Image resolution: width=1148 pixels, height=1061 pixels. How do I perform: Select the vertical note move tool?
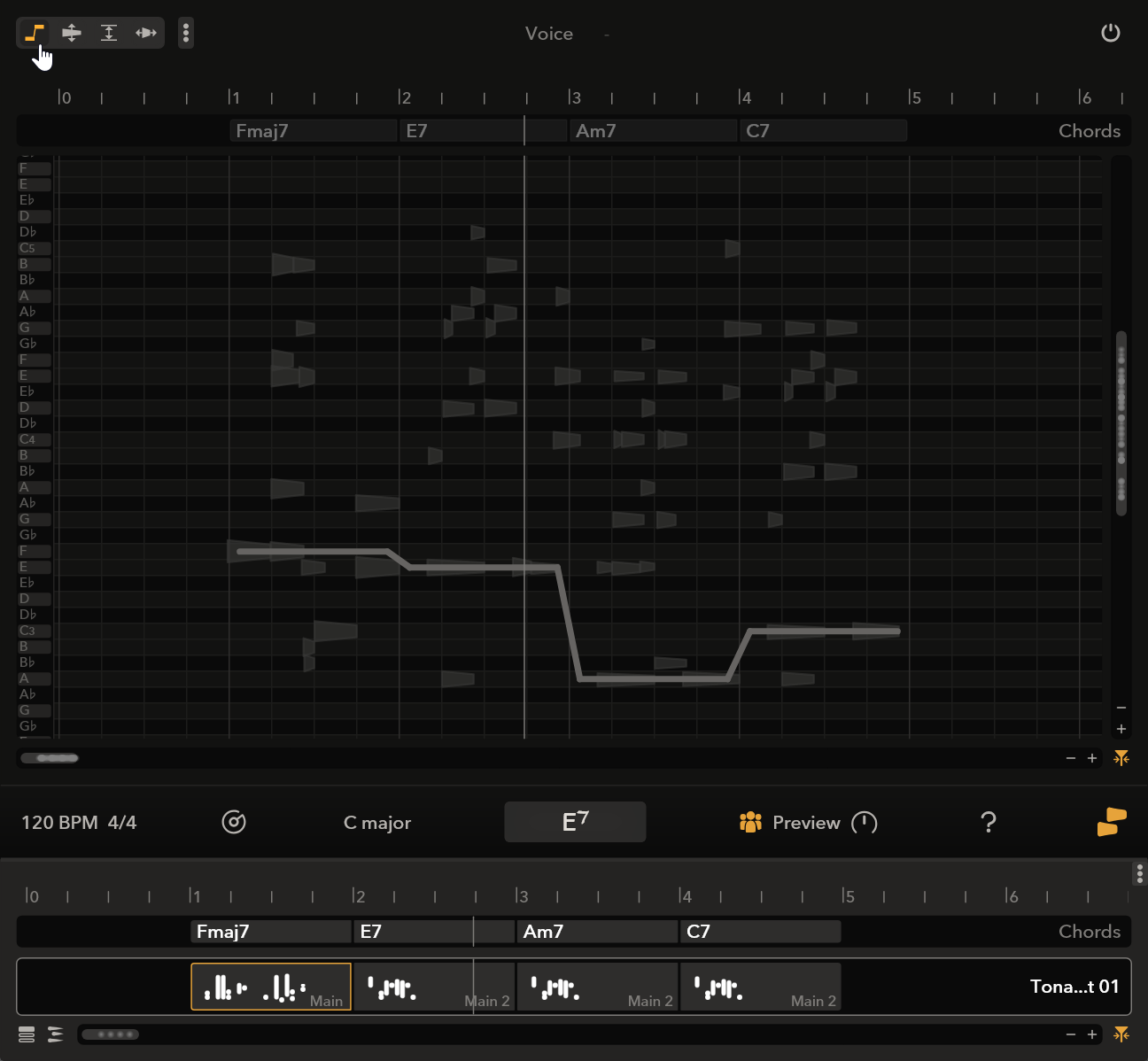(x=72, y=34)
